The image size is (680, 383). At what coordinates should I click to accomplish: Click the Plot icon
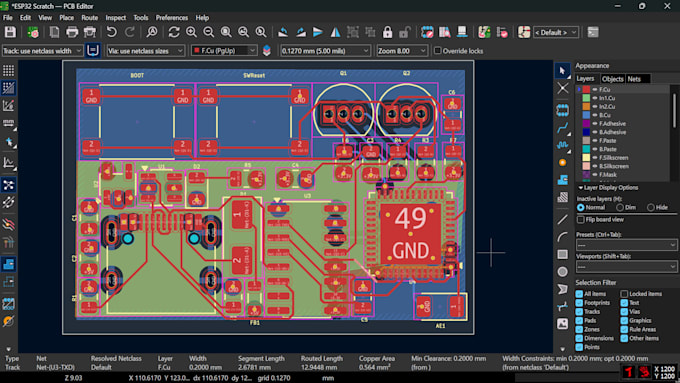[90, 32]
